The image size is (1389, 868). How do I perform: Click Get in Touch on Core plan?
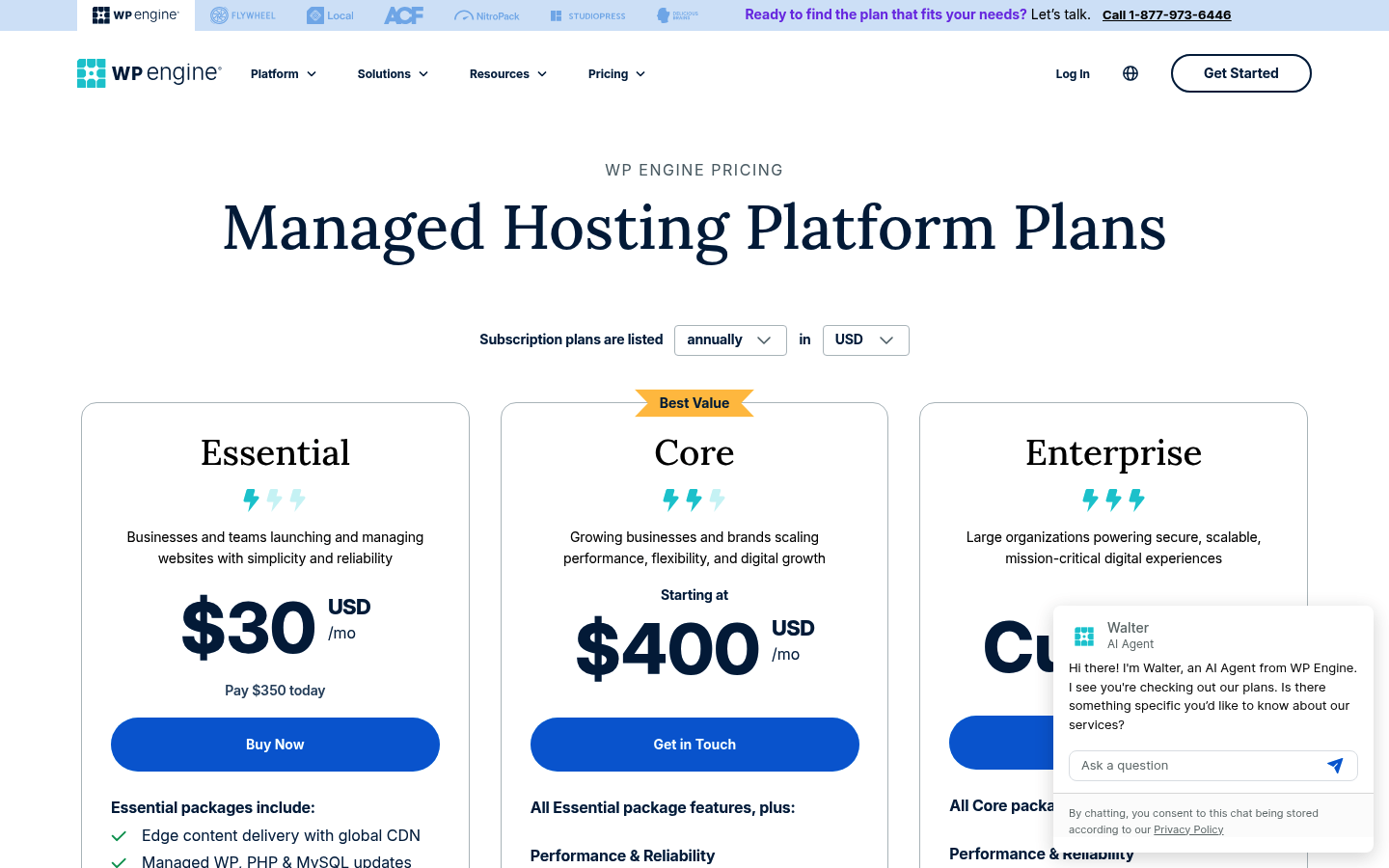694,745
